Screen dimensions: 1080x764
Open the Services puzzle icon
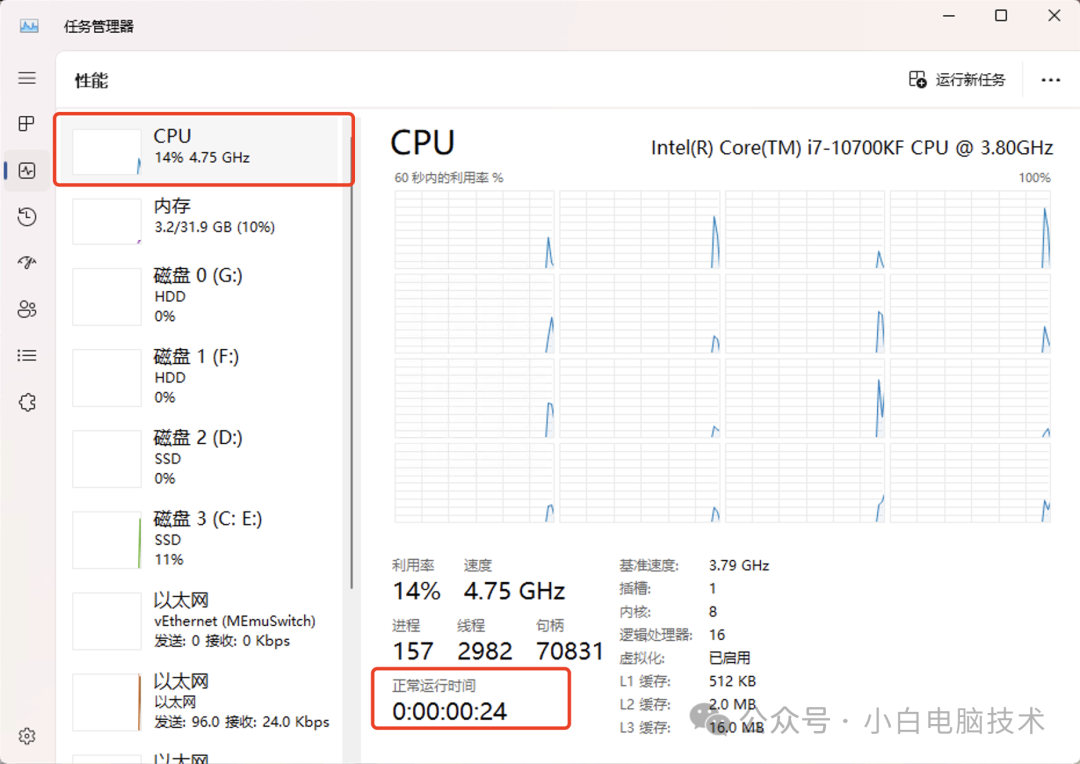point(27,402)
